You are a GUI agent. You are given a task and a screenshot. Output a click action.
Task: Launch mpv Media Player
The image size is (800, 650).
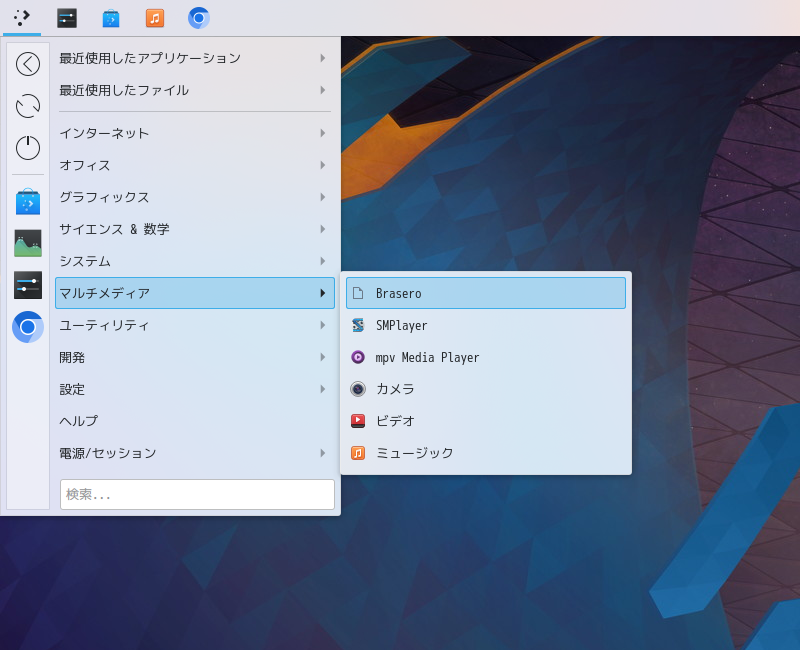click(486, 357)
